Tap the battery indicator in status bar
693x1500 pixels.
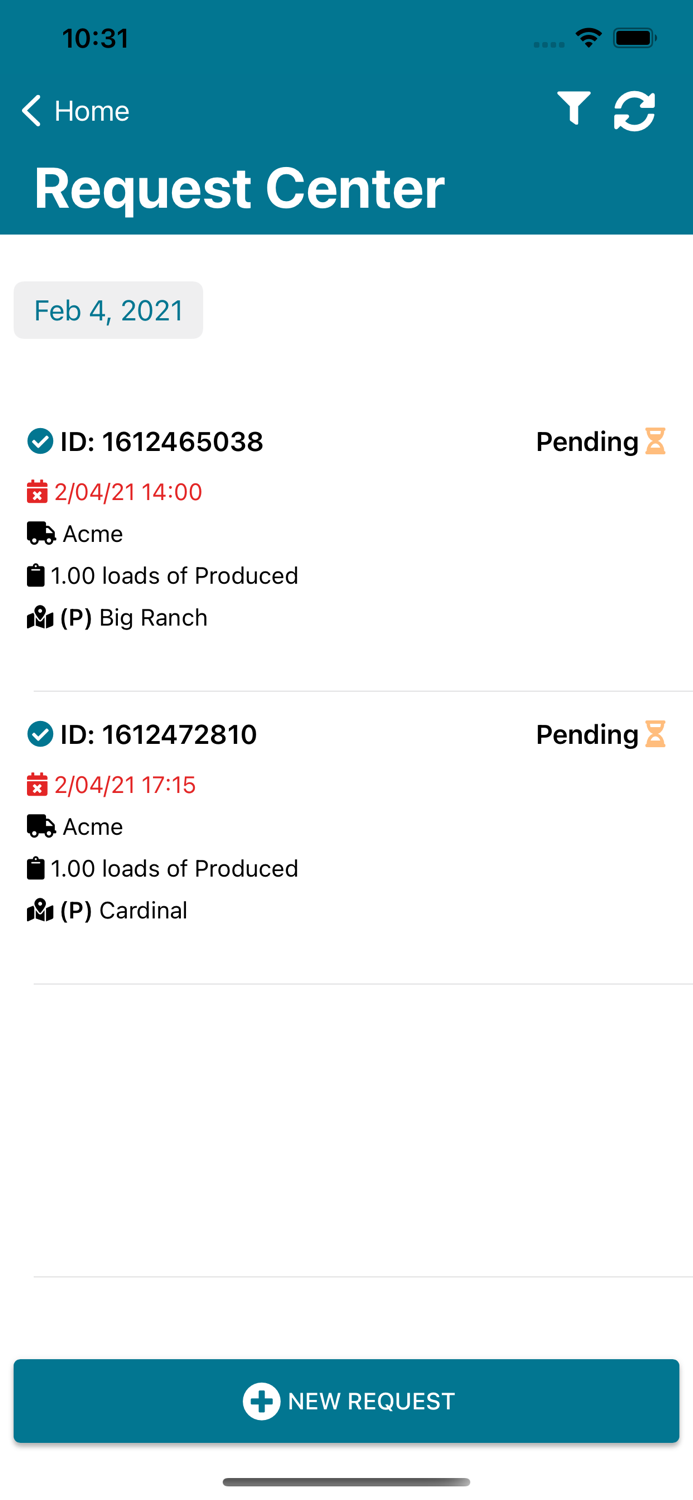635,39
